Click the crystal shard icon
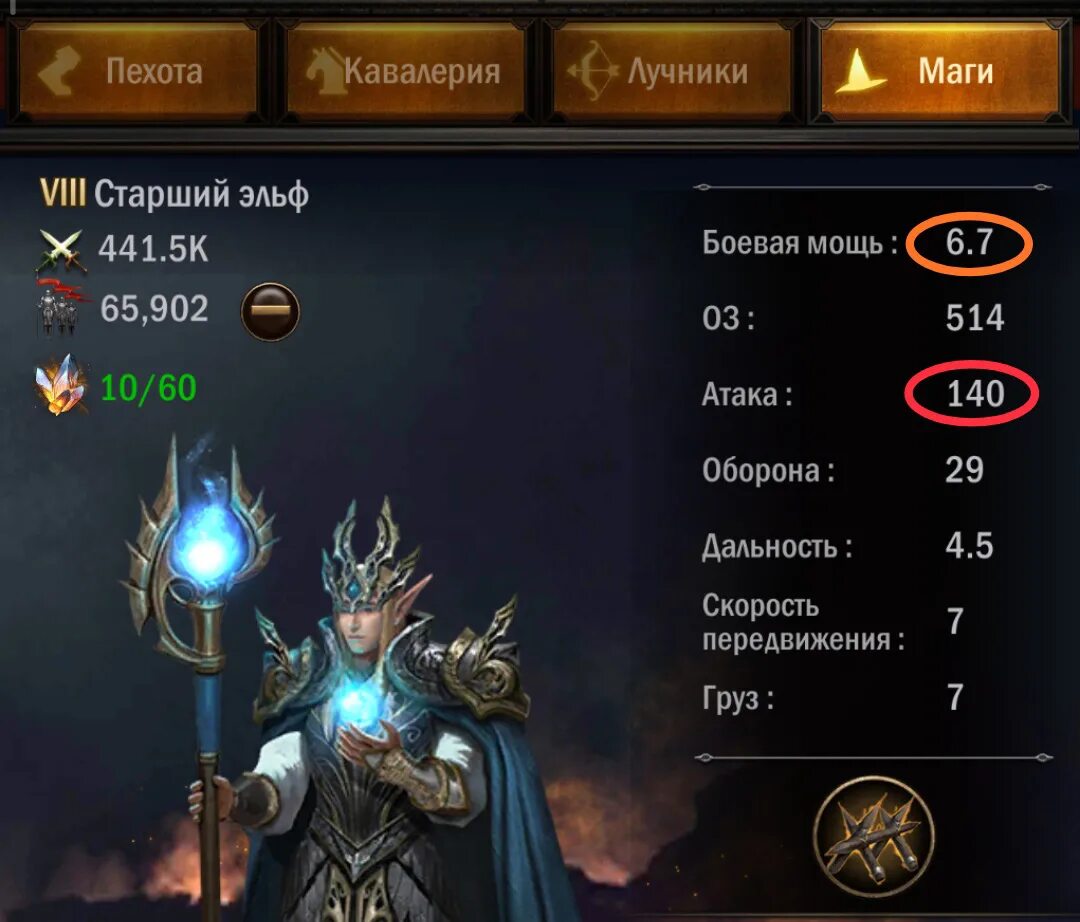Screen dimensions: 1080x922 tap(61, 384)
